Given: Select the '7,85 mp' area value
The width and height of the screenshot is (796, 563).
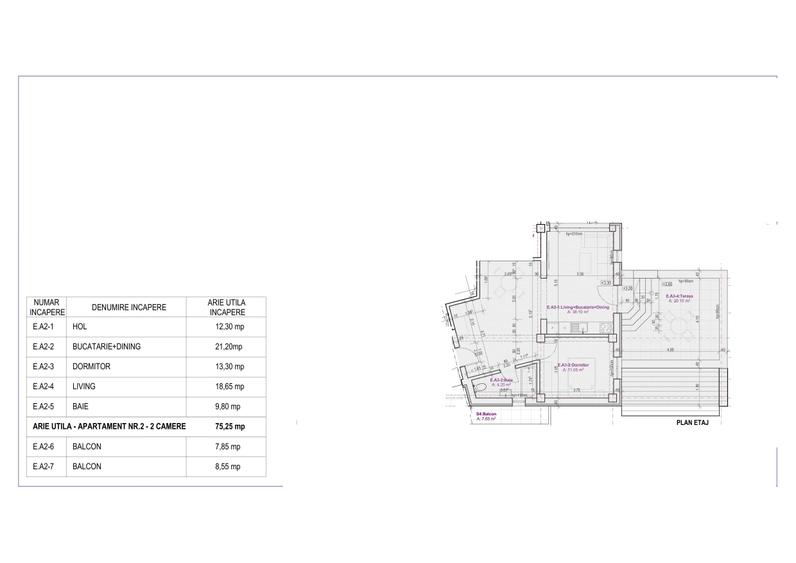Looking at the screenshot, I should (x=228, y=447).
